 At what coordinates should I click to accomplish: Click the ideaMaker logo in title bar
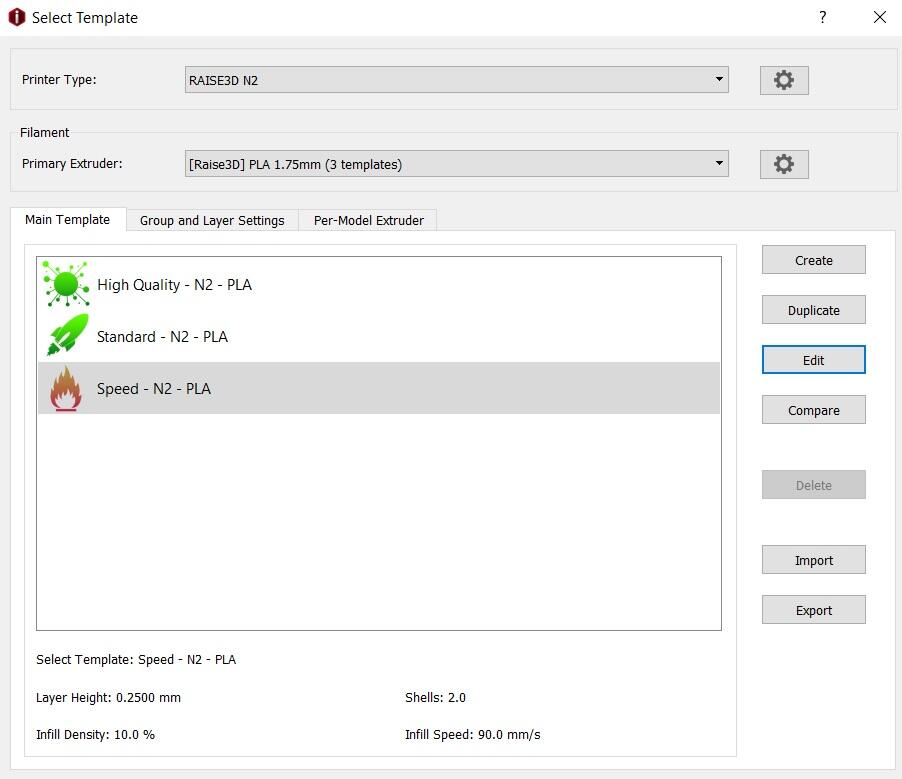click(17, 17)
